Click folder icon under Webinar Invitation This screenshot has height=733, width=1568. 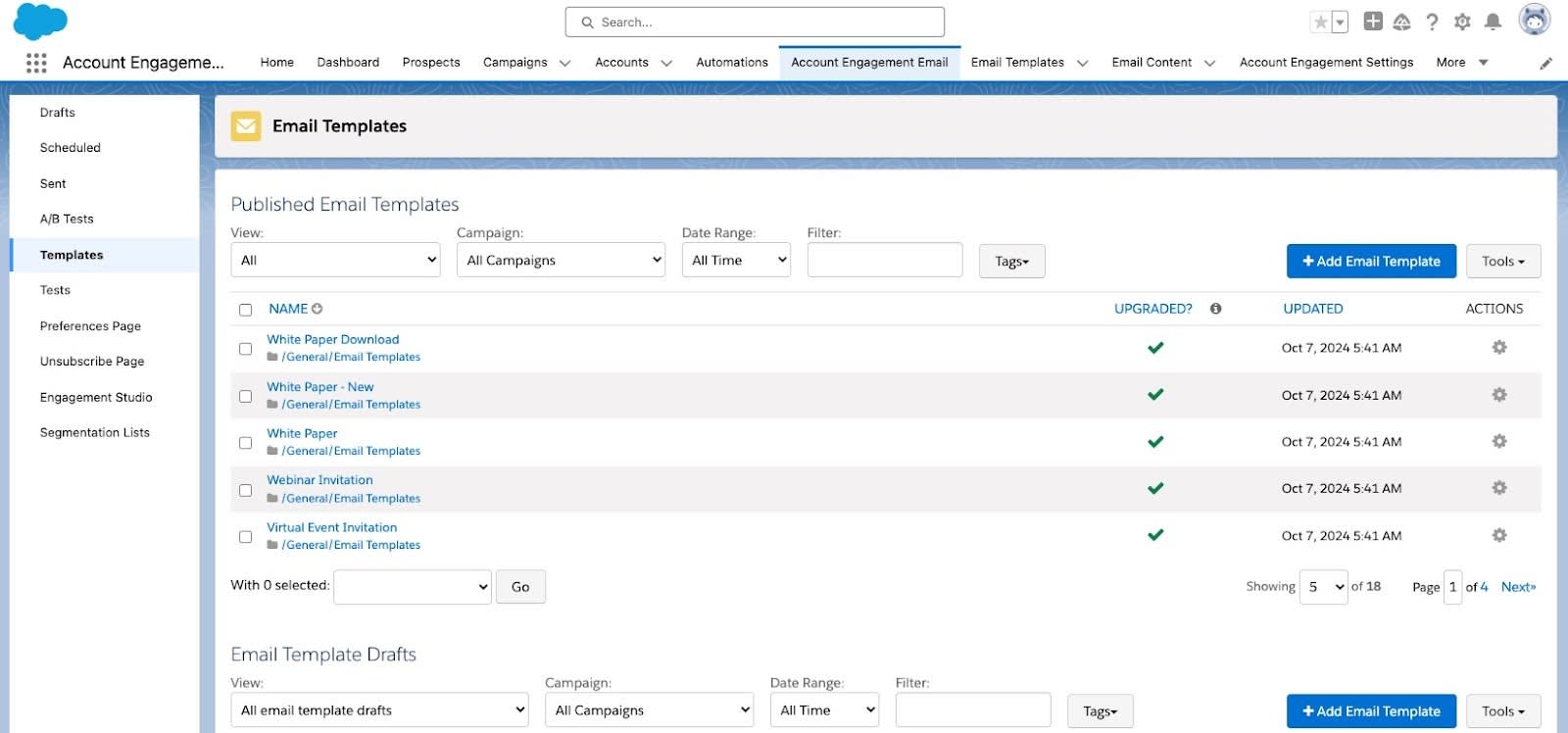pyautogui.click(x=272, y=498)
